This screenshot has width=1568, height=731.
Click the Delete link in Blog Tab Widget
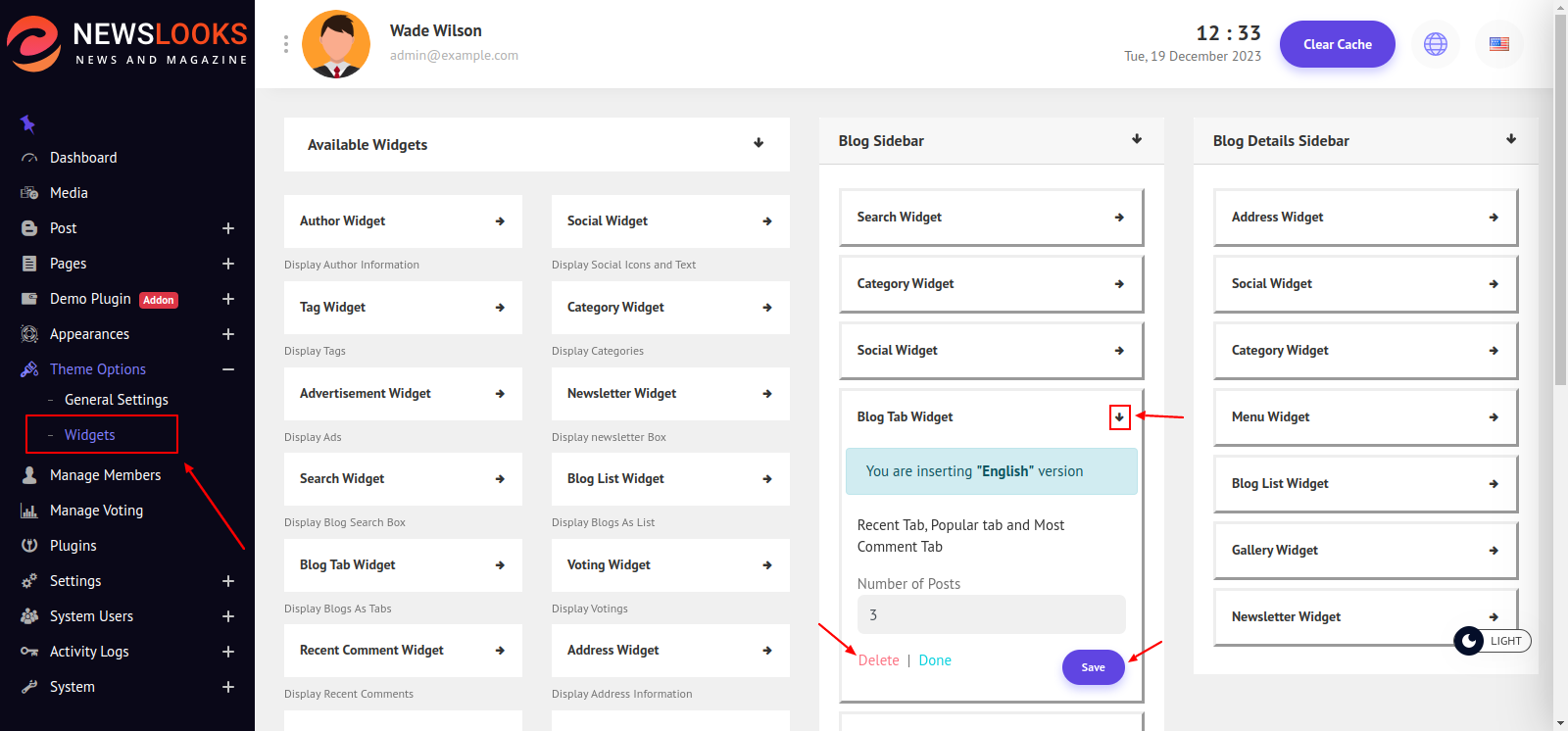coord(878,660)
